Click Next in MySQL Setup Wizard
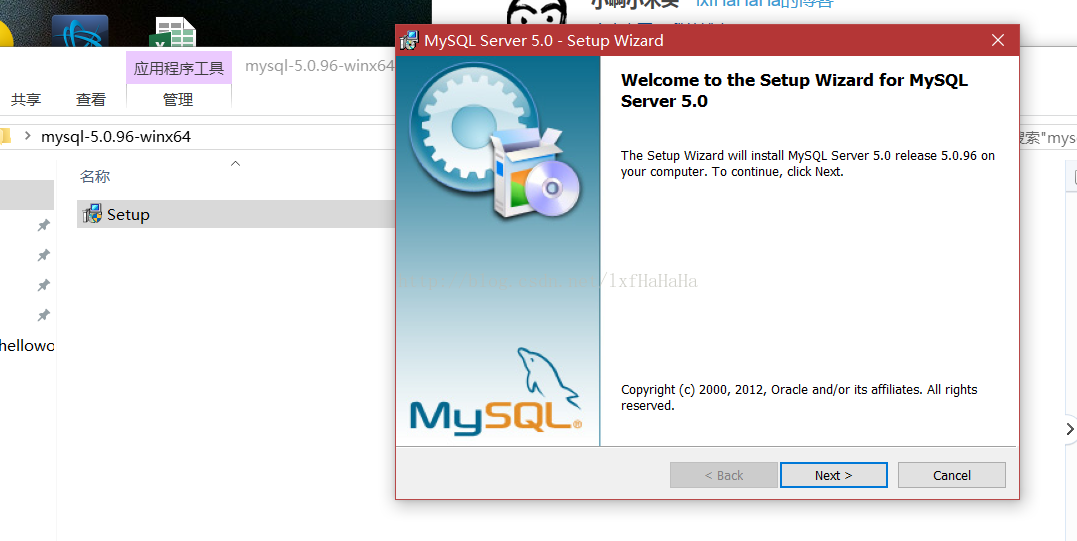Viewport: 1077px width, 541px height. point(833,475)
